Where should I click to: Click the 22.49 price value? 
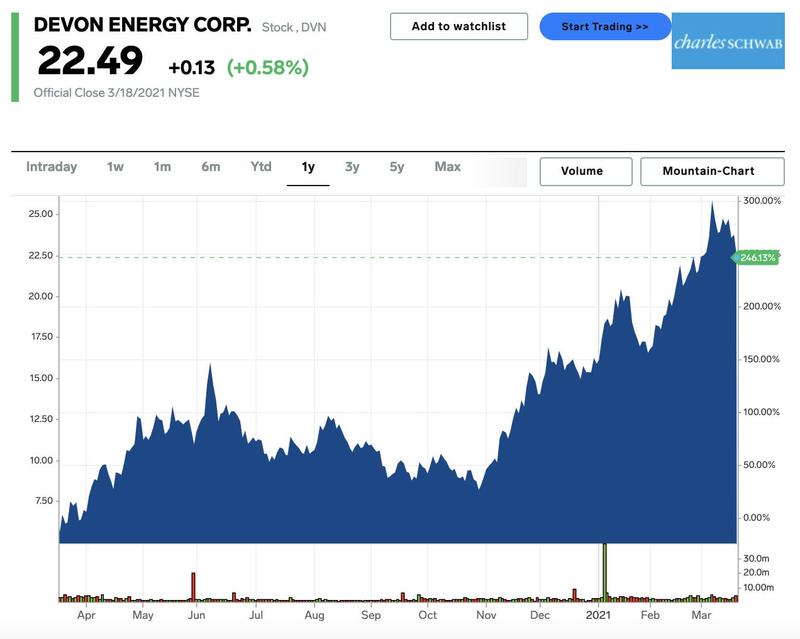click(90, 61)
